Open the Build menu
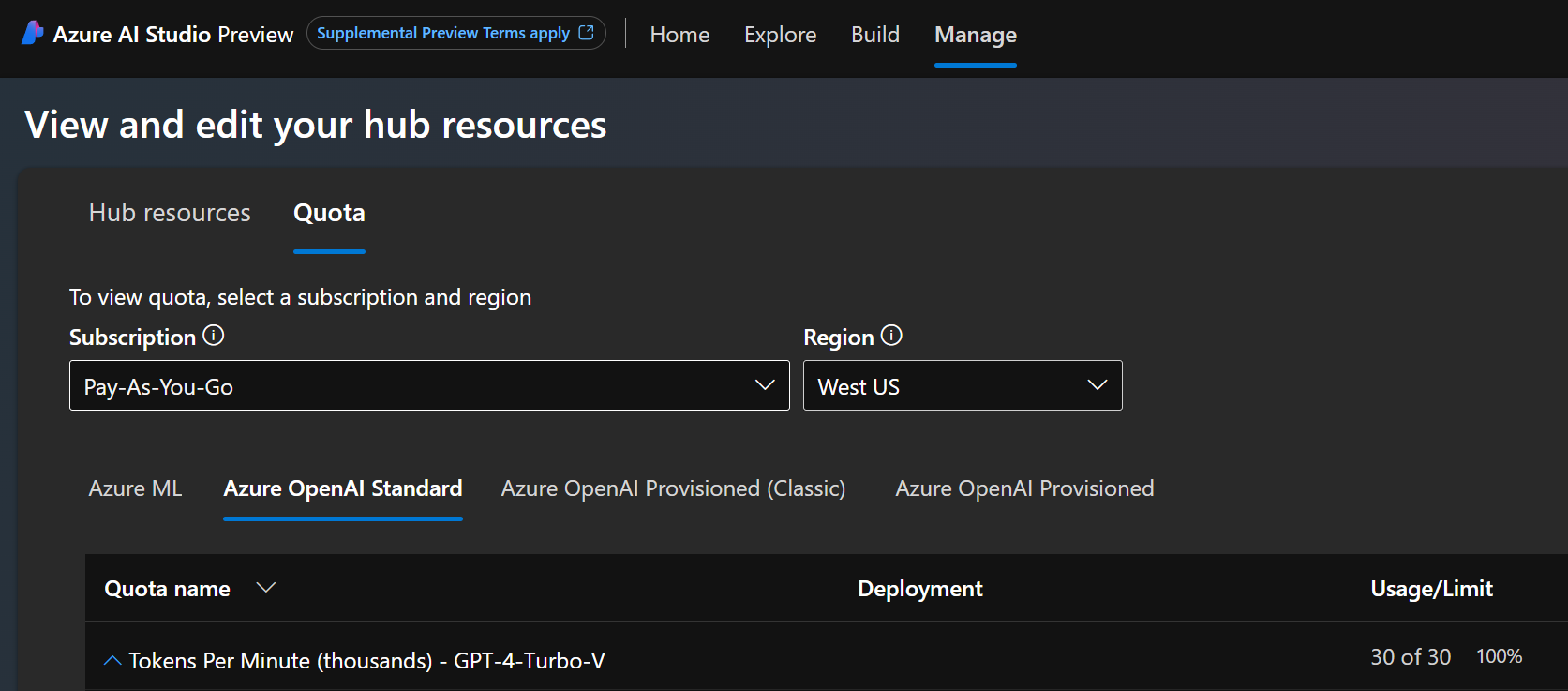The height and width of the screenshot is (691, 1568). (875, 35)
